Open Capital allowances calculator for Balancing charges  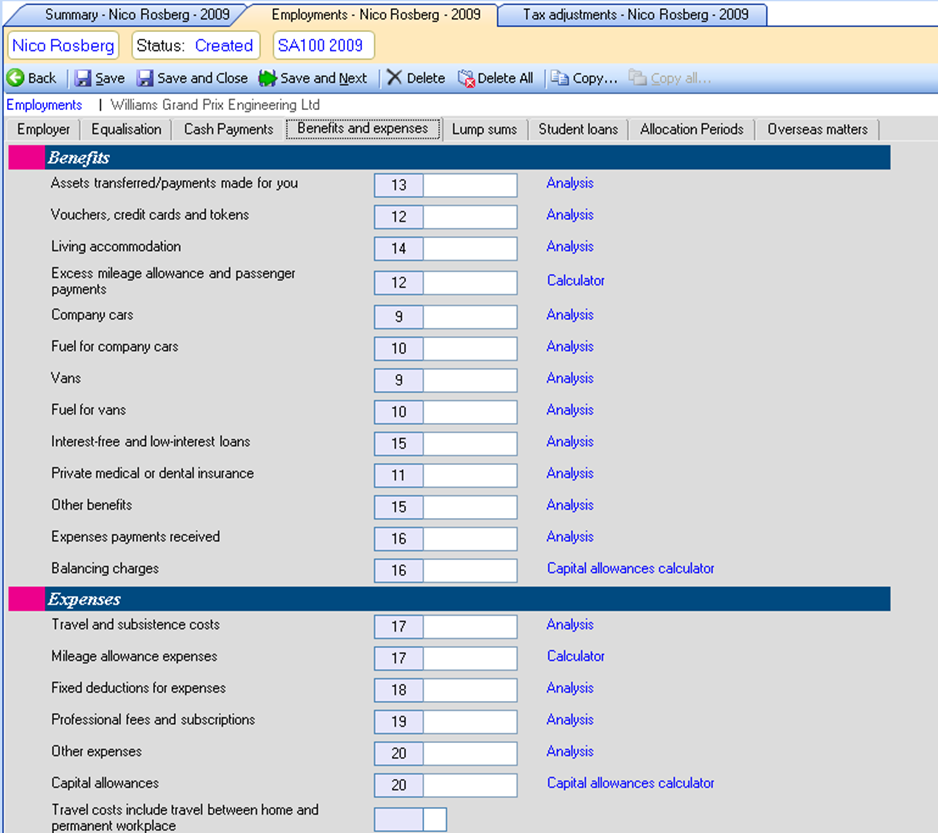point(631,568)
